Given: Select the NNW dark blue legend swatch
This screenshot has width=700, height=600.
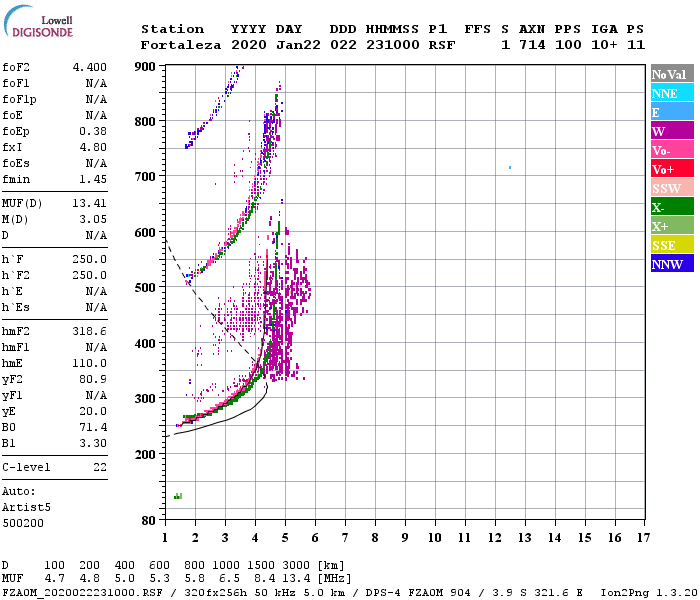Looking at the screenshot, I should (x=672, y=263).
